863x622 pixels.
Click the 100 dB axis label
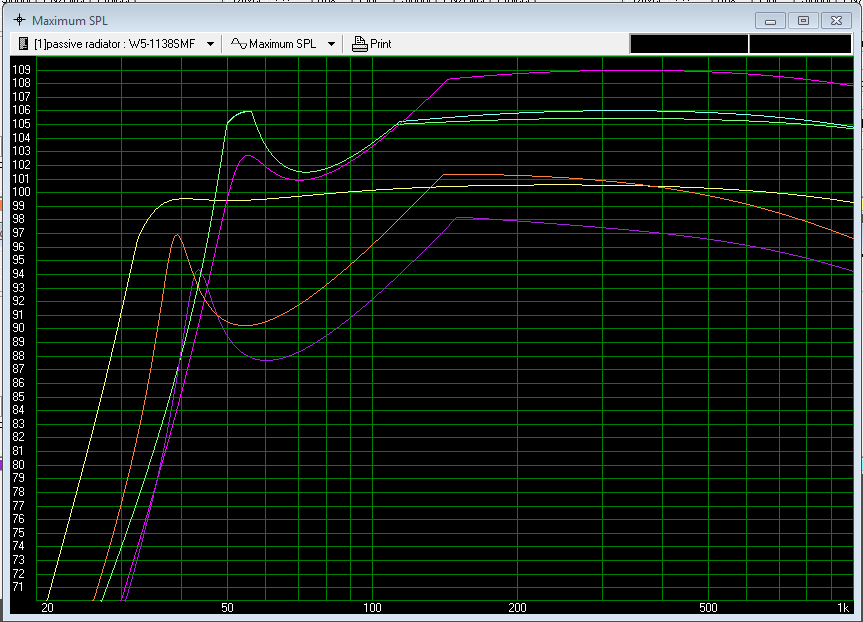coord(21,192)
